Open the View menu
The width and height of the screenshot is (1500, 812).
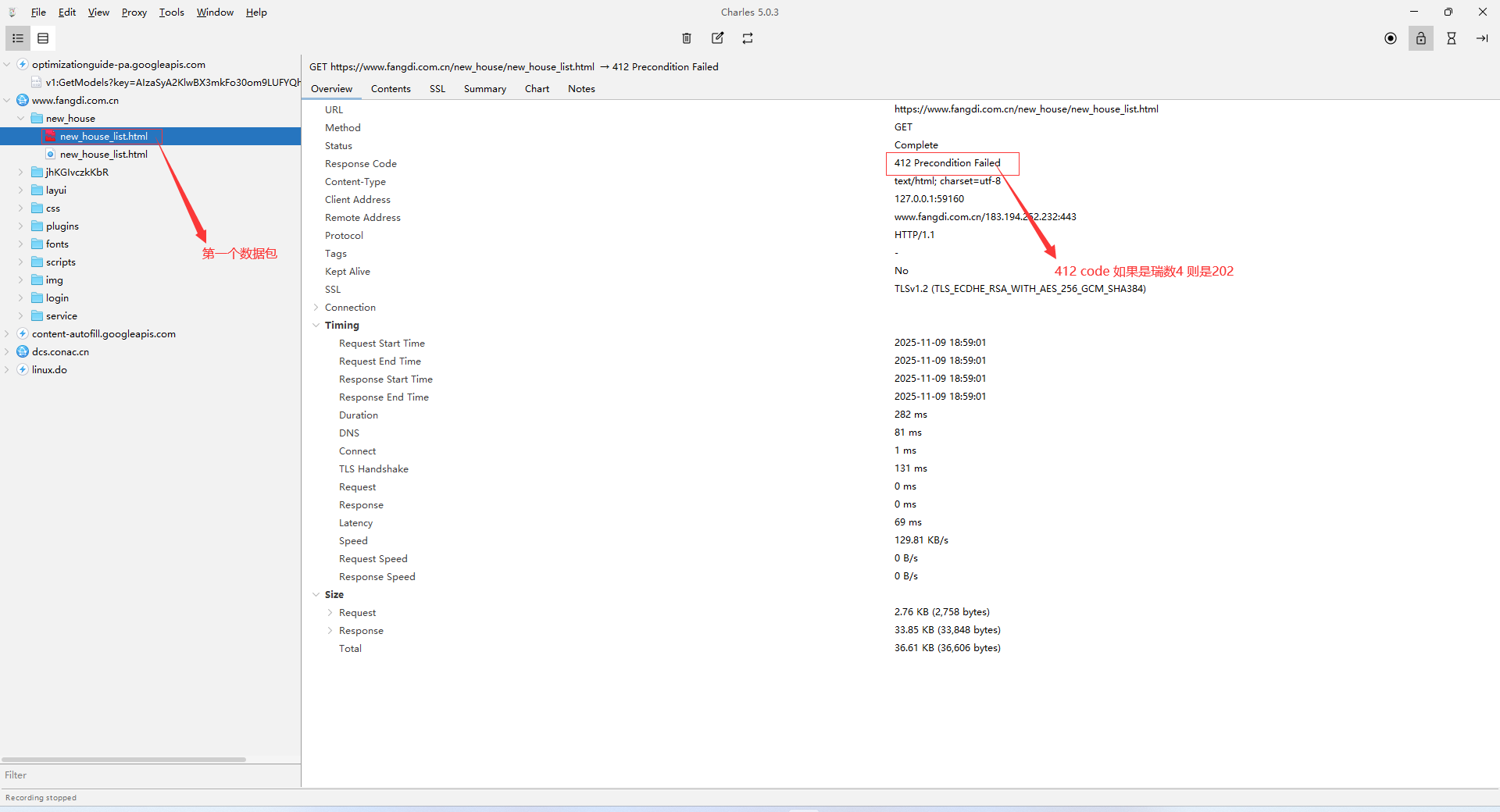(x=98, y=12)
